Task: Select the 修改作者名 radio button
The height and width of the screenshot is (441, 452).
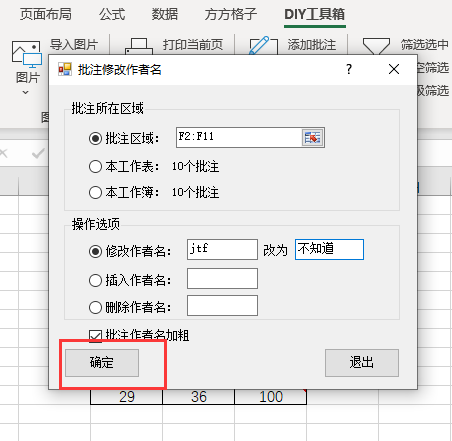Action: pos(95,251)
